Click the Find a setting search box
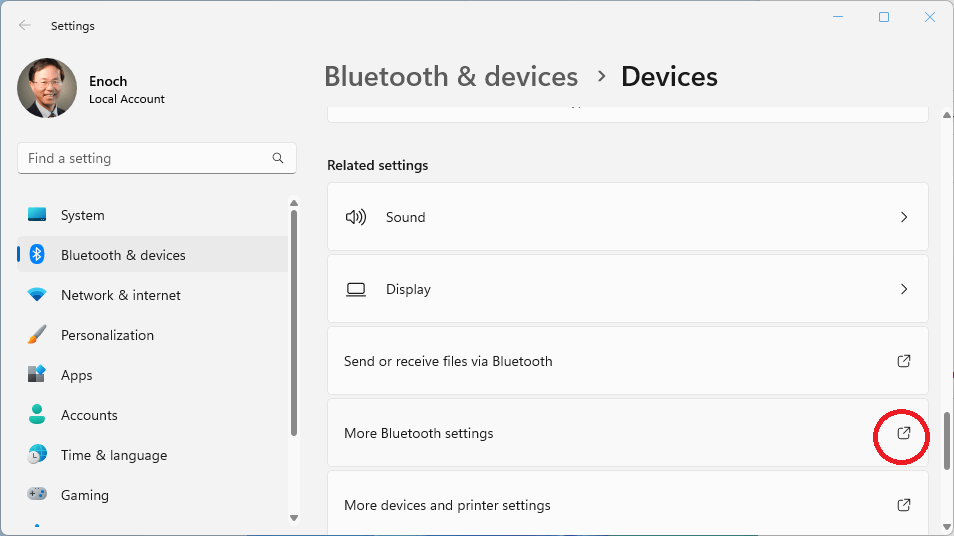 (145, 158)
